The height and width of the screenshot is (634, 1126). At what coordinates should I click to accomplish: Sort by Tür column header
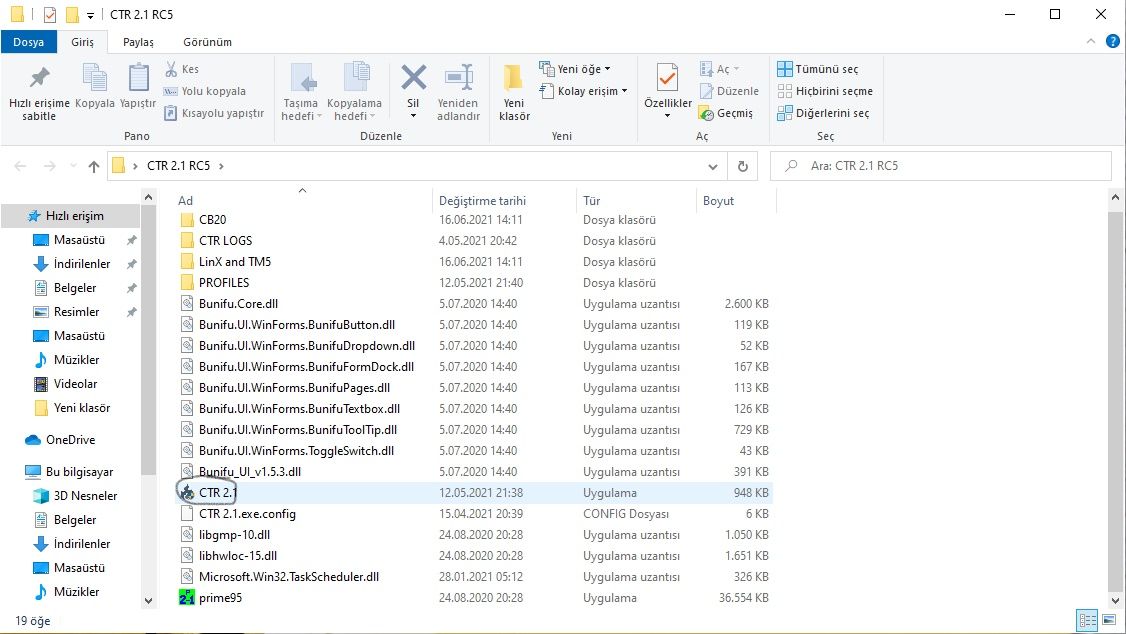[636, 200]
